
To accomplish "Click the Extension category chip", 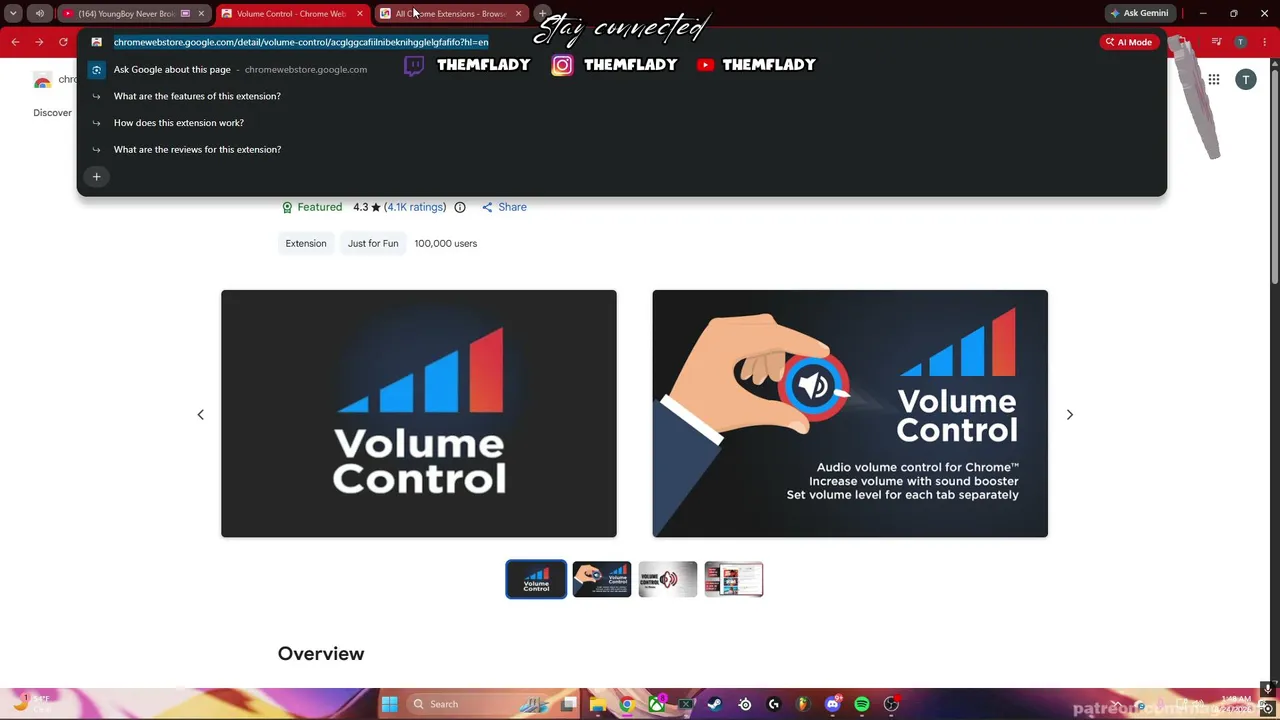I will [x=306, y=243].
